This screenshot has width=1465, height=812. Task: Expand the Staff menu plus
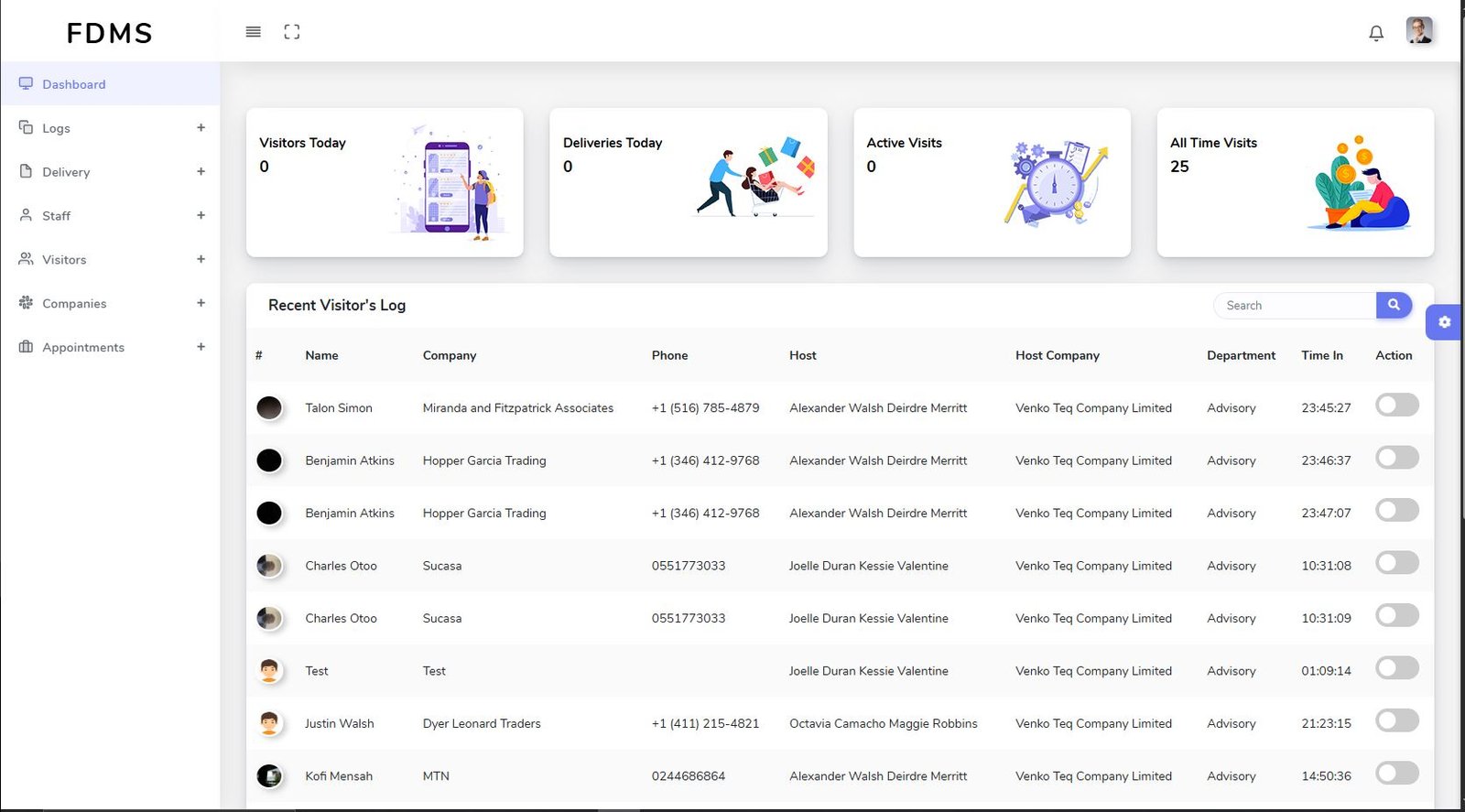tap(201, 215)
